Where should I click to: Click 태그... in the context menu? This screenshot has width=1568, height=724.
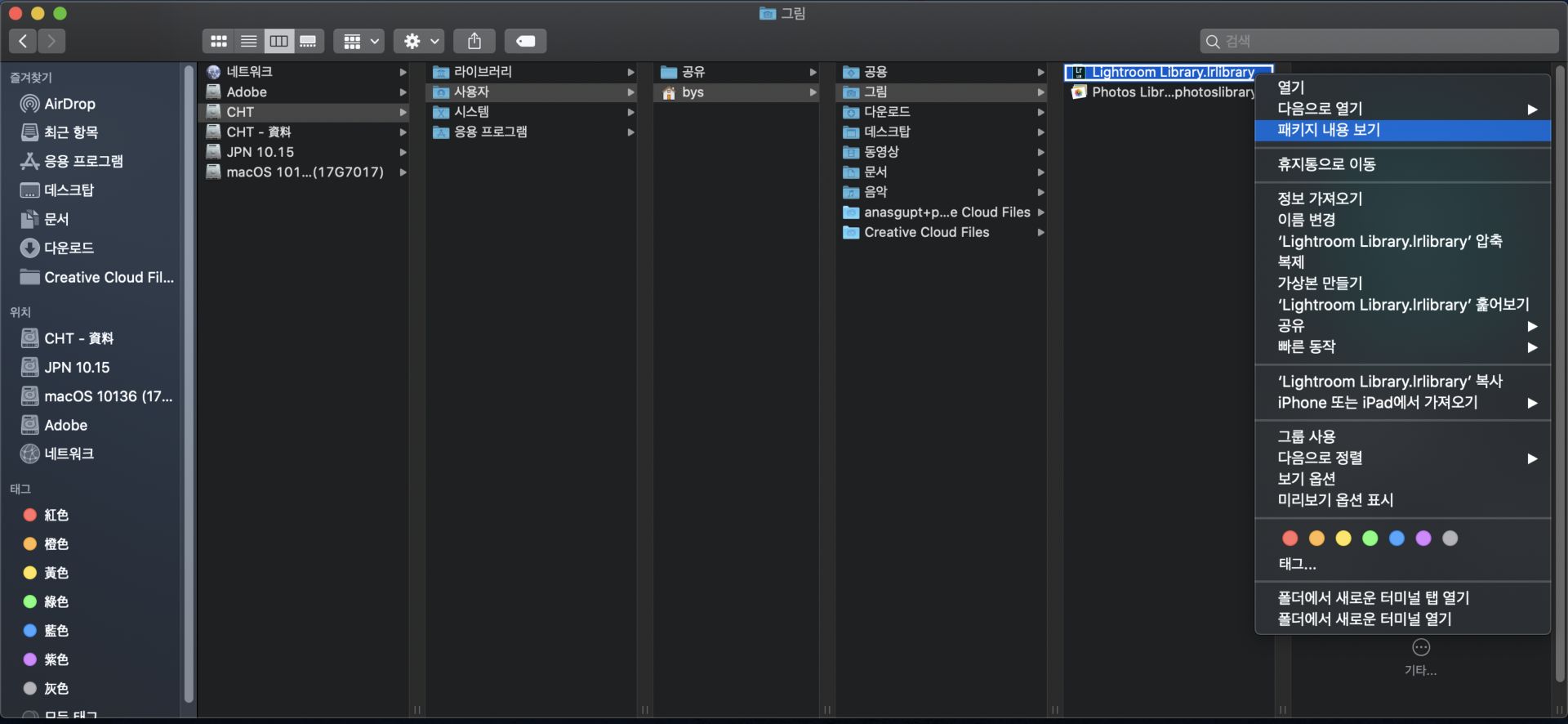click(x=1402, y=564)
